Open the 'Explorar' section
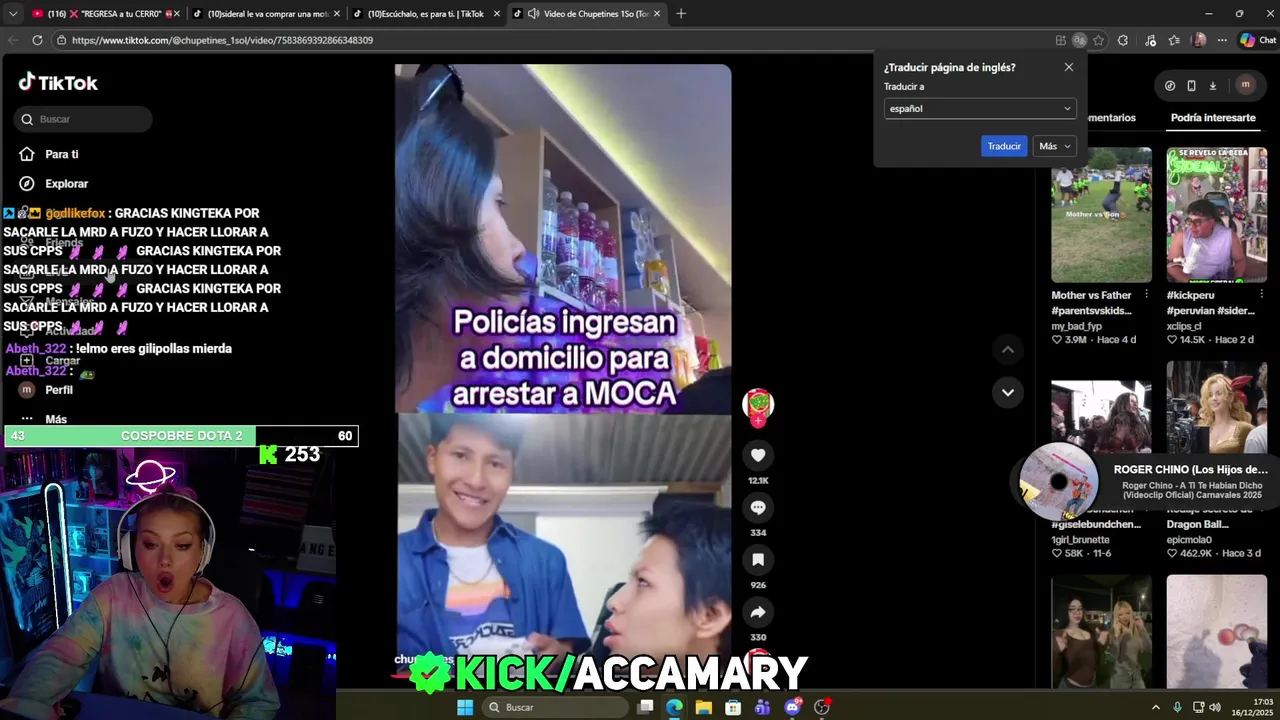The width and height of the screenshot is (1280, 720). click(x=66, y=184)
